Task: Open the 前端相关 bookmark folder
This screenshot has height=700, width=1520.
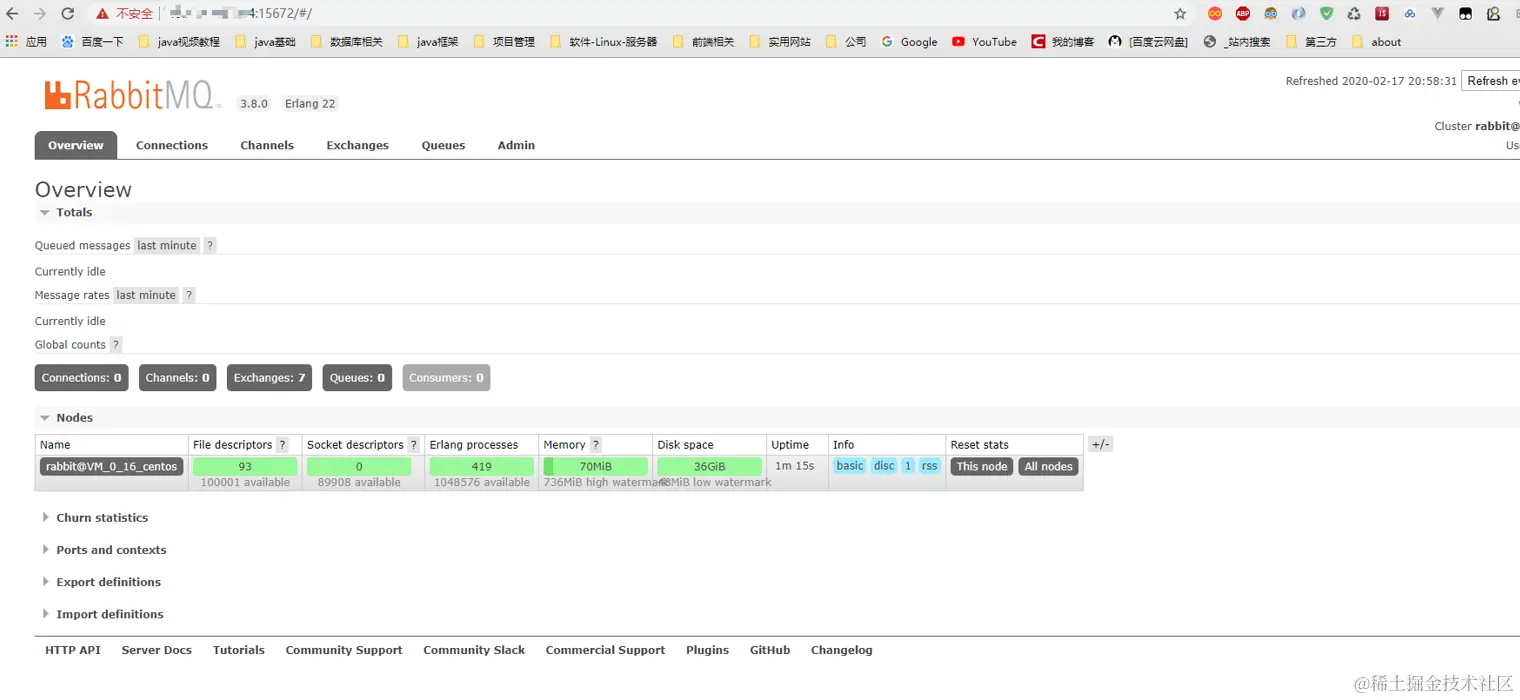Action: click(703, 42)
